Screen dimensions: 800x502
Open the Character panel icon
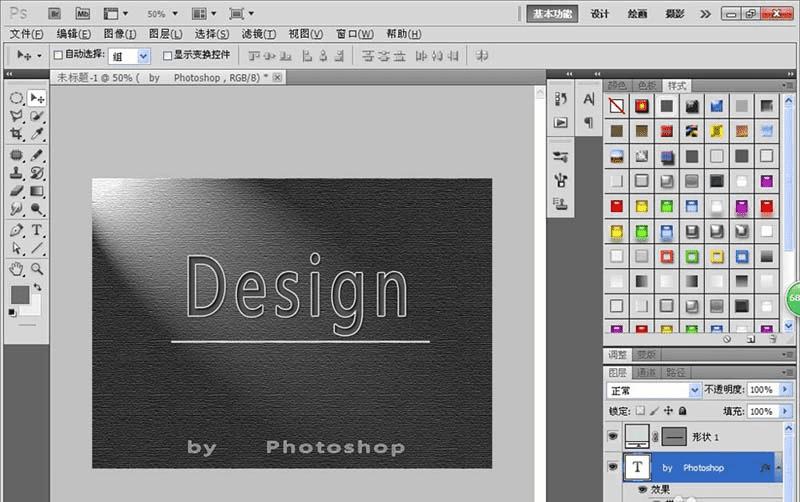[589, 99]
